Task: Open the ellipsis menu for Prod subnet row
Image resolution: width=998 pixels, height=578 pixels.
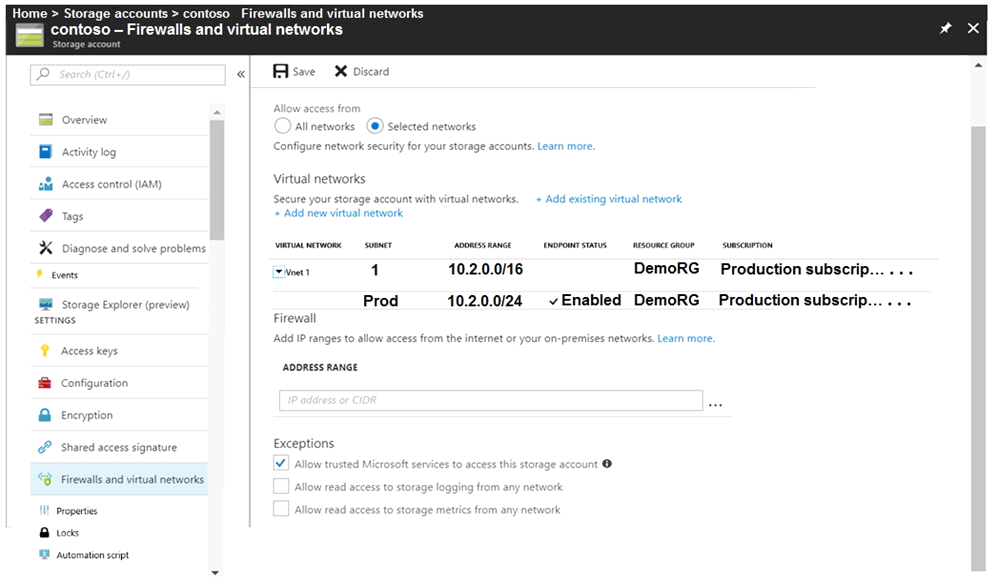Action: [x=900, y=302]
